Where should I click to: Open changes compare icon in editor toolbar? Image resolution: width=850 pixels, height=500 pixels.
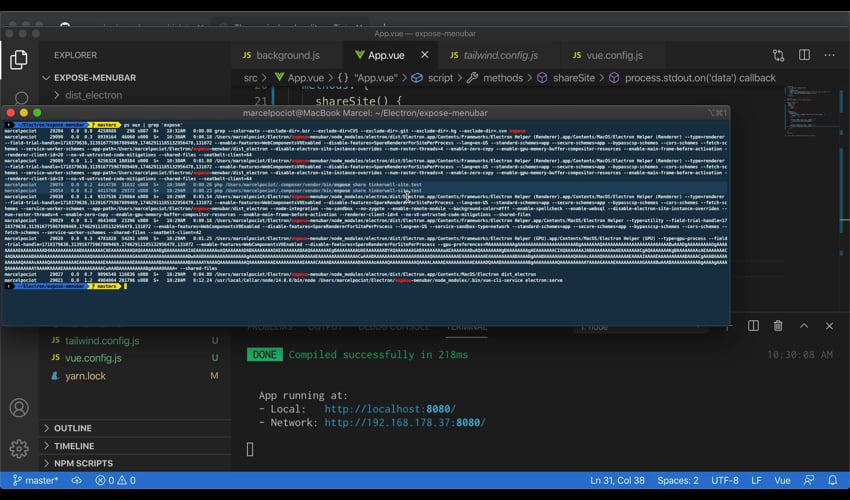click(778, 55)
